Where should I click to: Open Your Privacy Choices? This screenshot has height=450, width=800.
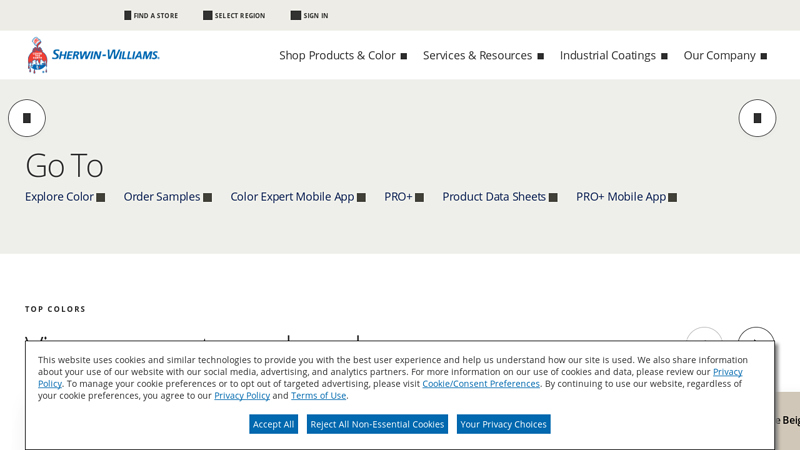click(x=503, y=424)
